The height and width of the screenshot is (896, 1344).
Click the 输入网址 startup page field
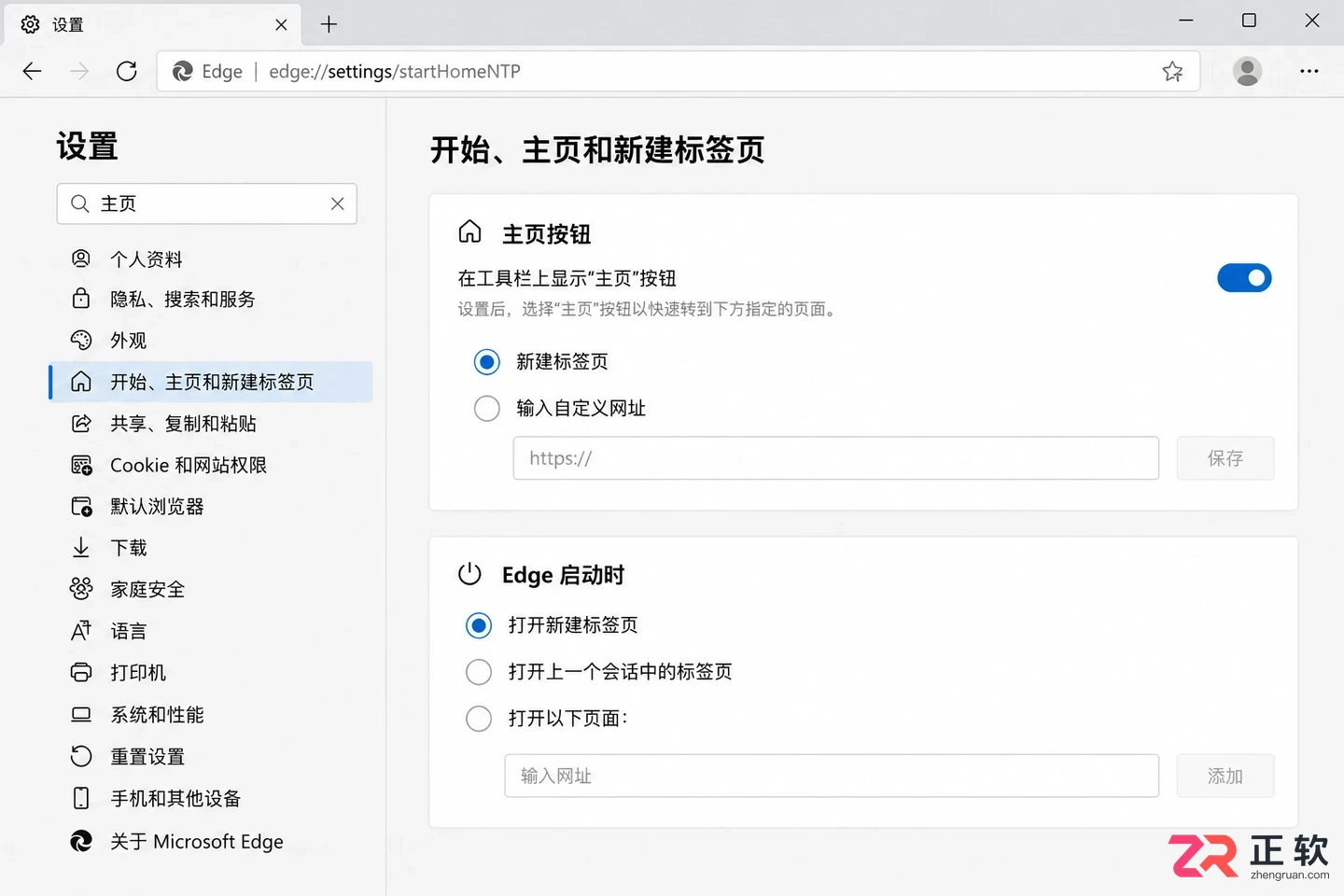832,776
